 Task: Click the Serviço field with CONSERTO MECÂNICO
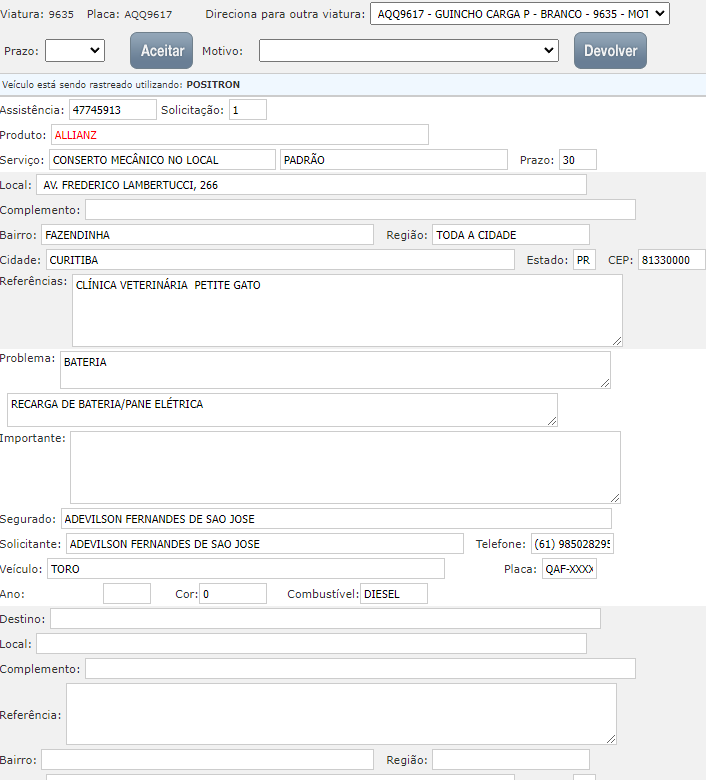coord(161,160)
